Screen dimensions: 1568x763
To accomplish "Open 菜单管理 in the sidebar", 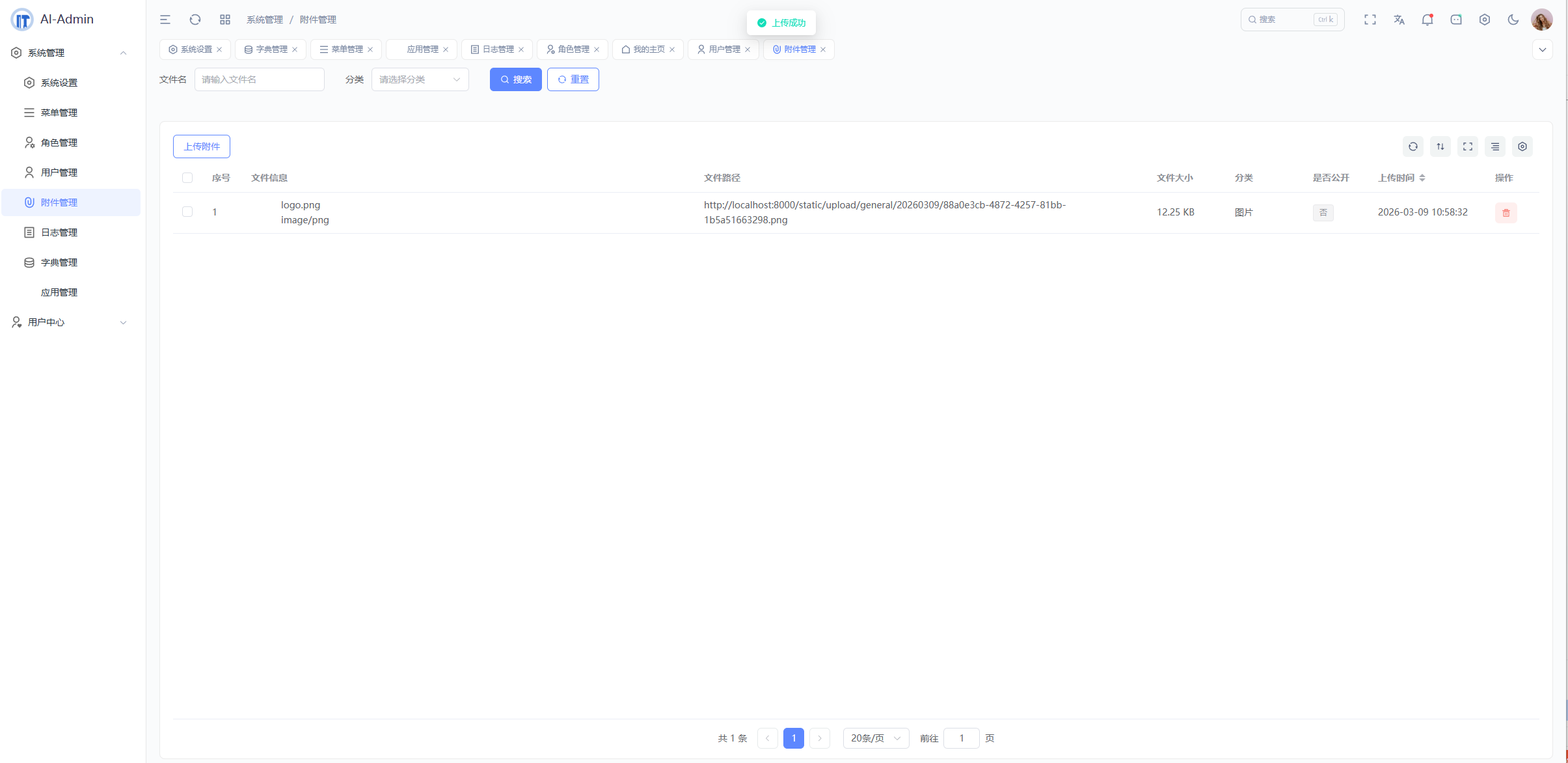I will pyautogui.click(x=70, y=113).
